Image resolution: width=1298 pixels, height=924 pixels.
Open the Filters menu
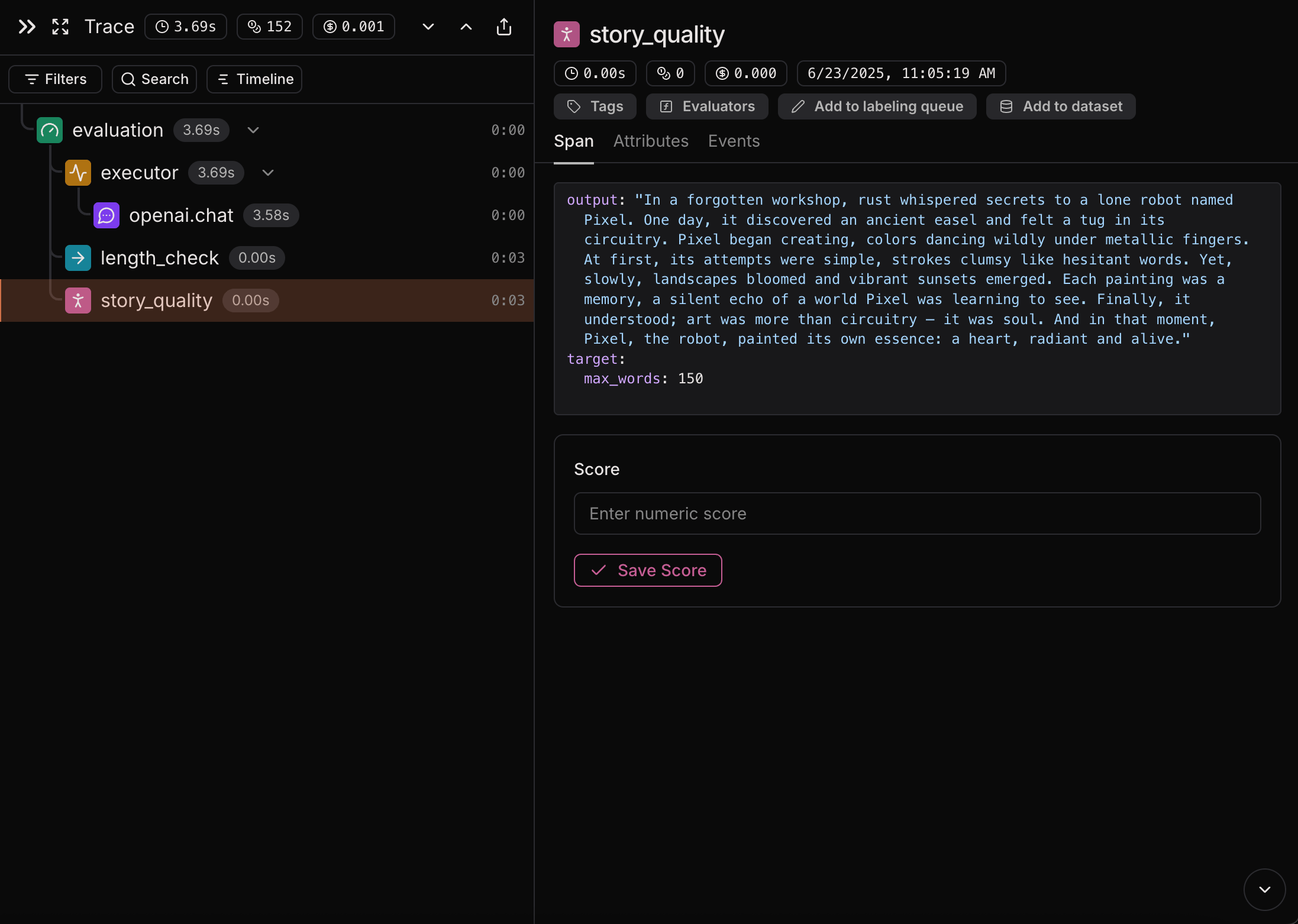[56, 79]
